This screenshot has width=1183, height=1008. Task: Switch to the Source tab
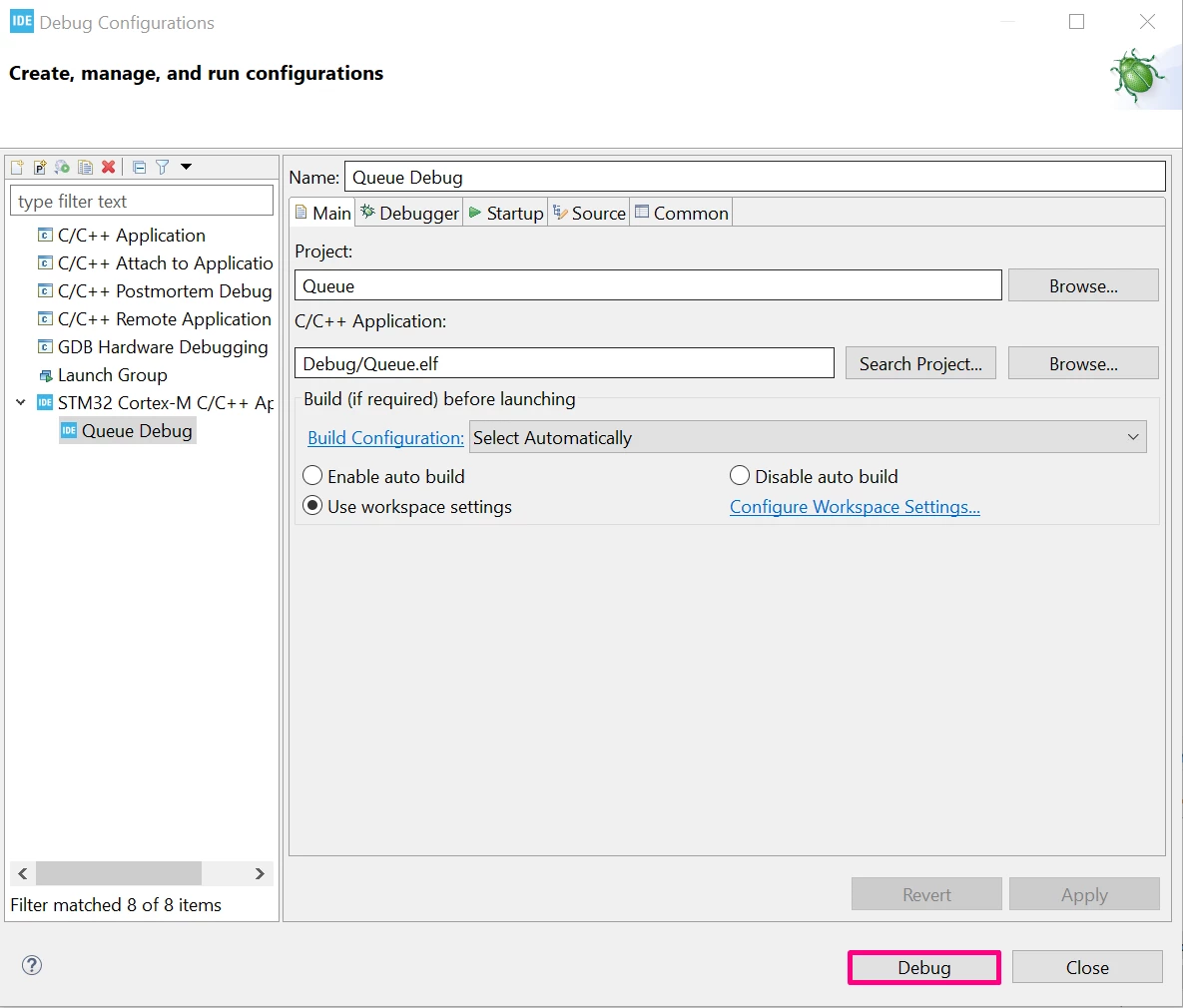coord(589,213)
